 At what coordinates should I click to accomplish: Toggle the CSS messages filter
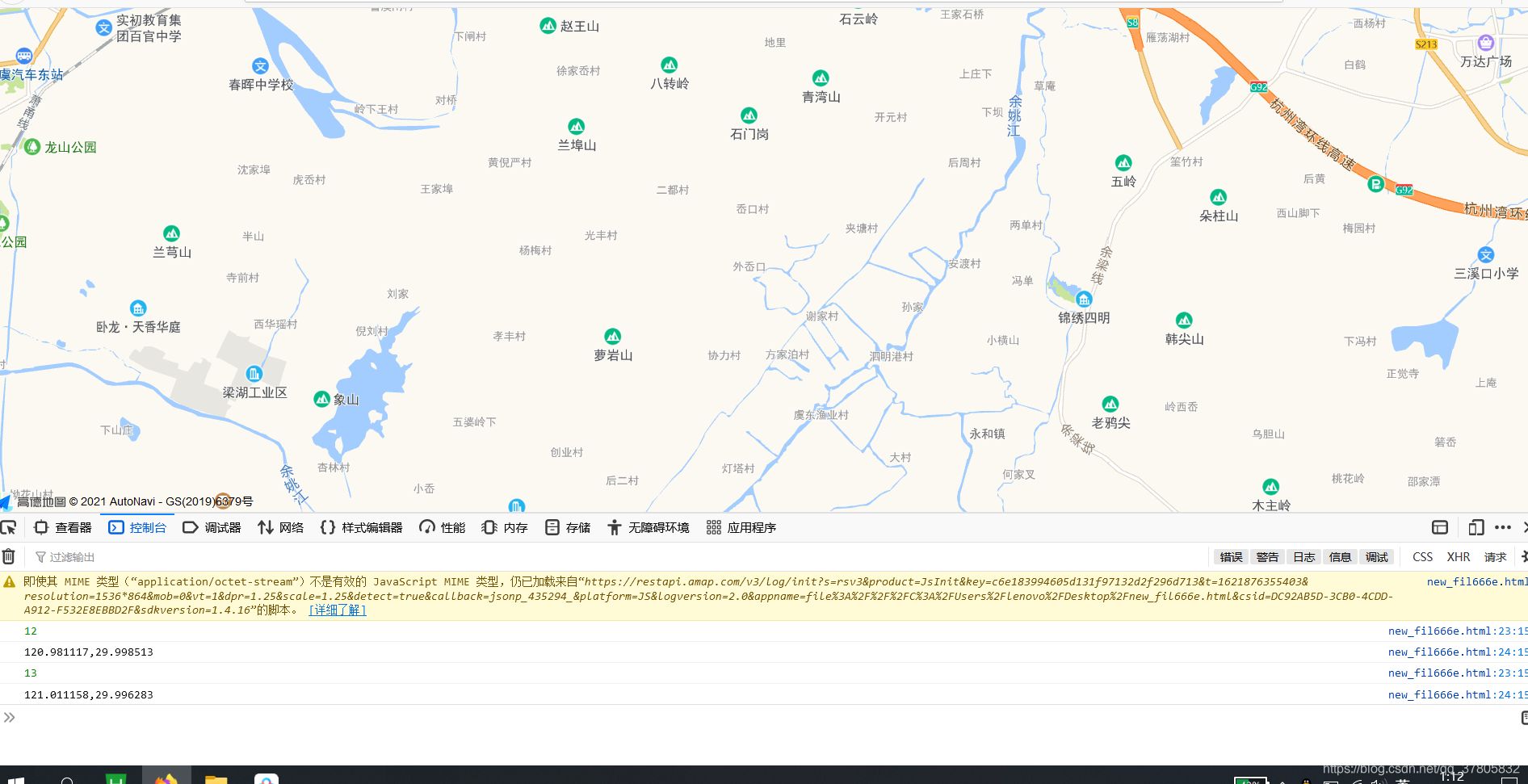[1422, 557]
